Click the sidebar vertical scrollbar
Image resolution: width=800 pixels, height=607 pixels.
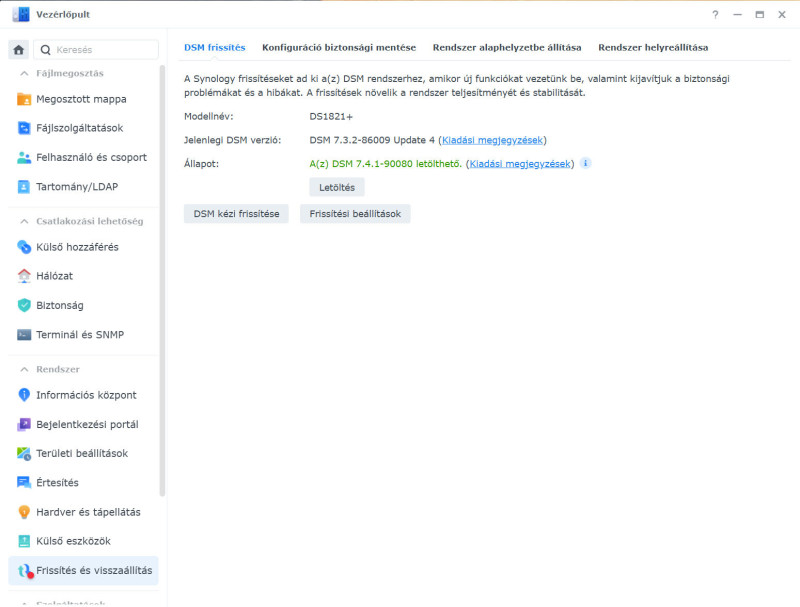(162, 281)
